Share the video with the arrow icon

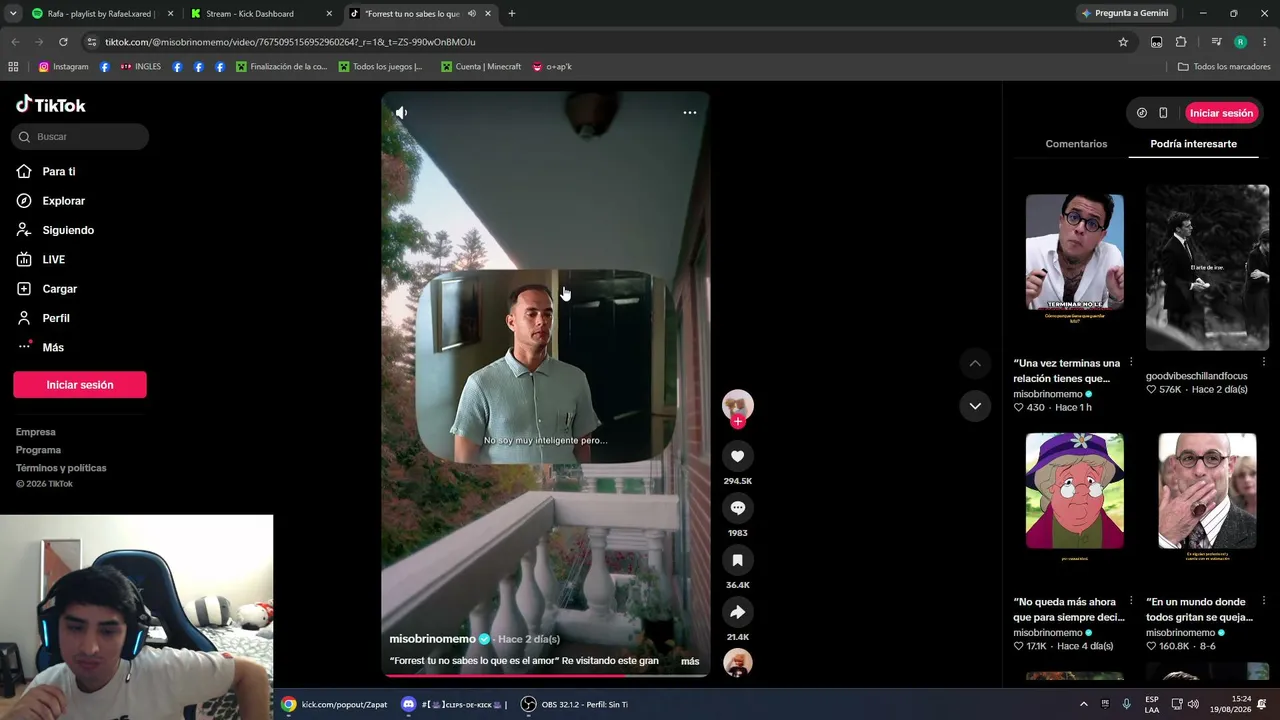point(738,612)
